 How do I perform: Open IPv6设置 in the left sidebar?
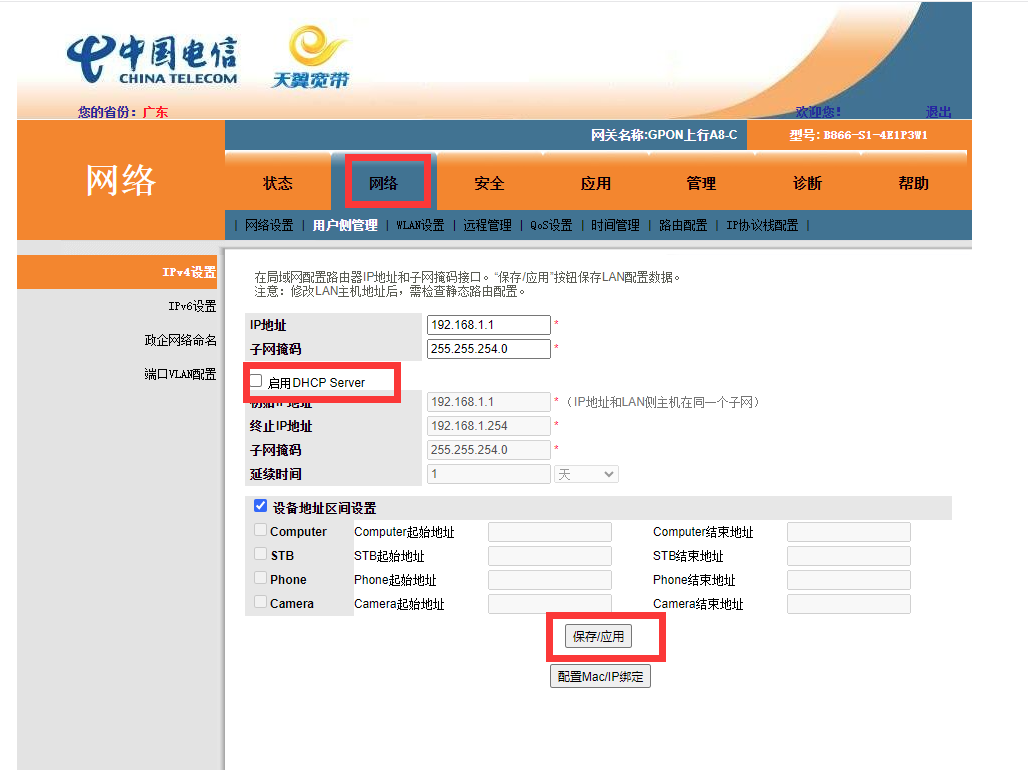point(191,306)
